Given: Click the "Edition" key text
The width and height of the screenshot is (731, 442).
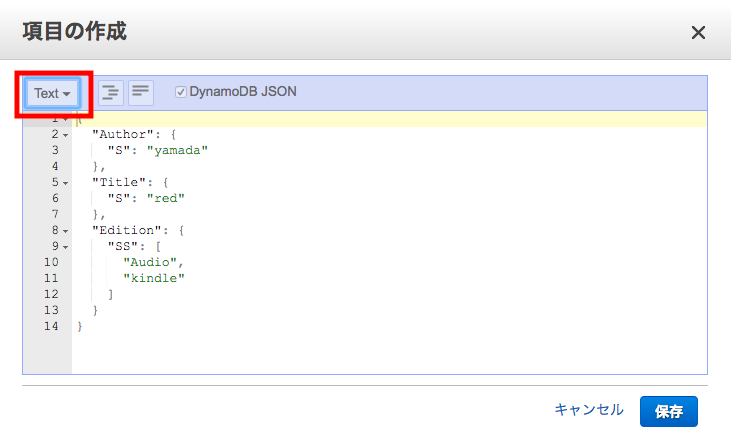Looking at the screenshot, I should [126, 231].
